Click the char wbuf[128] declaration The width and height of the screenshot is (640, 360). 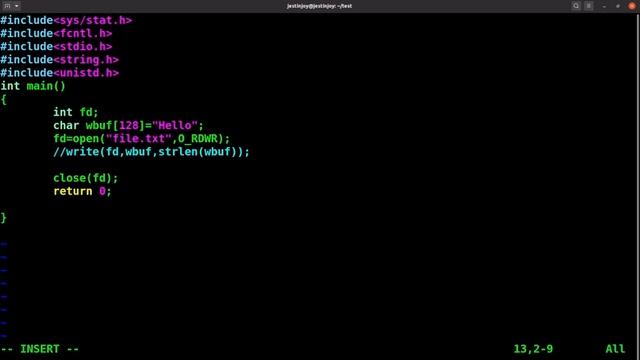click(128, 125)
